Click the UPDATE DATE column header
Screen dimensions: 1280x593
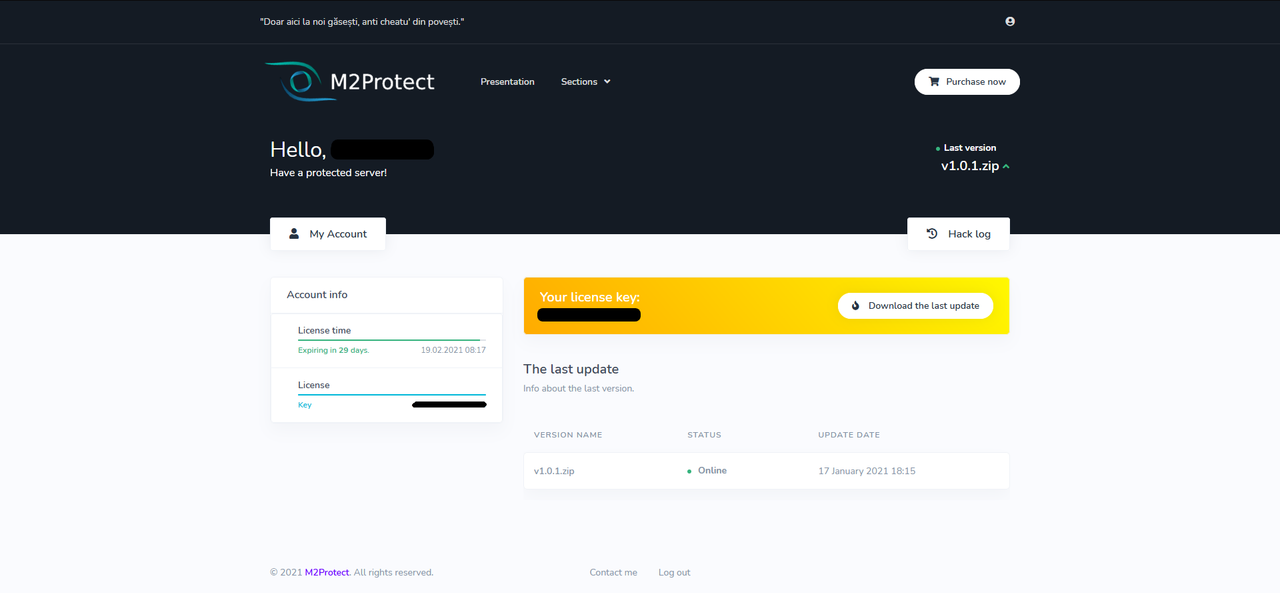pos(849,435)
